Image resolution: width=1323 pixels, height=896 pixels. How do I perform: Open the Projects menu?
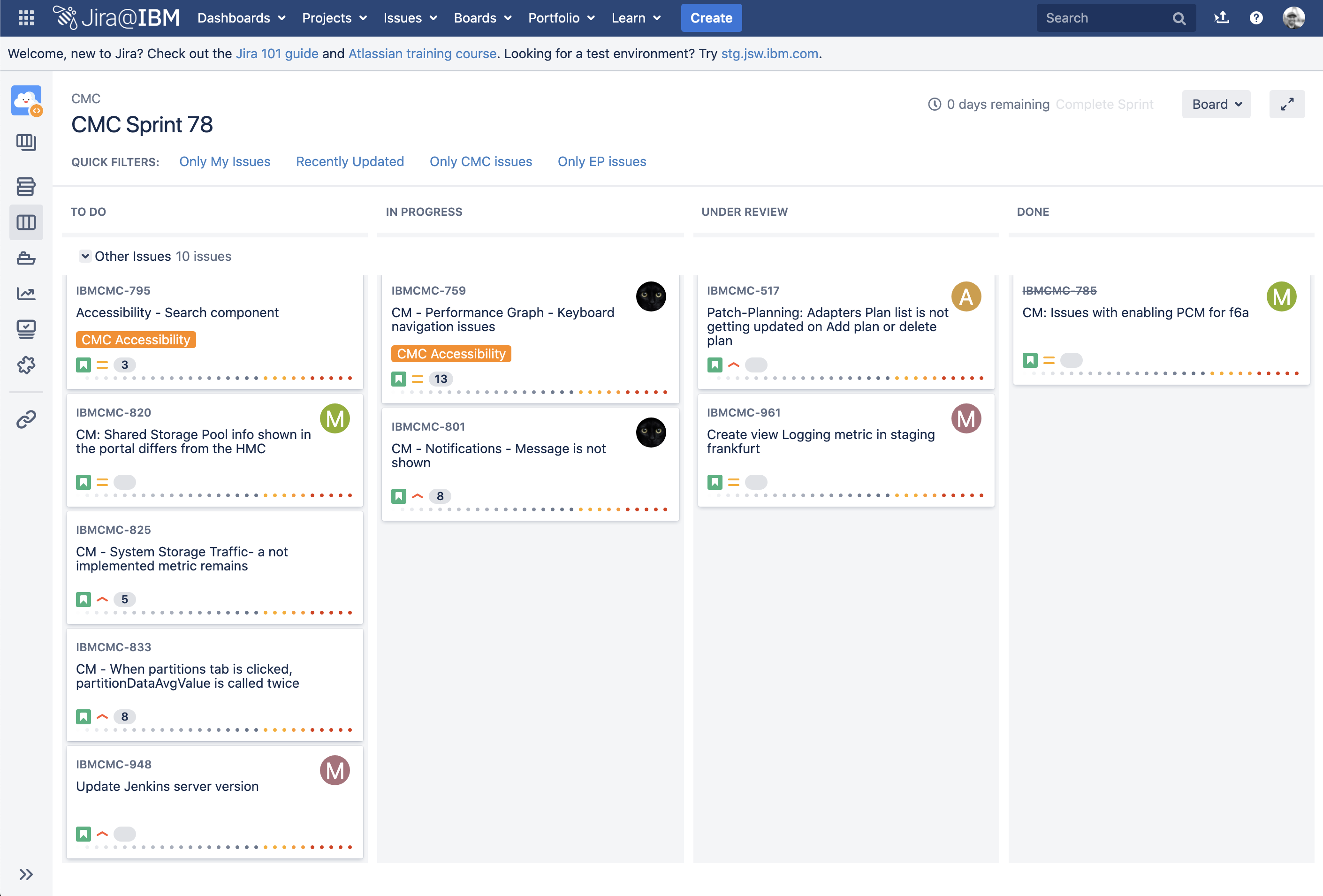334,18
